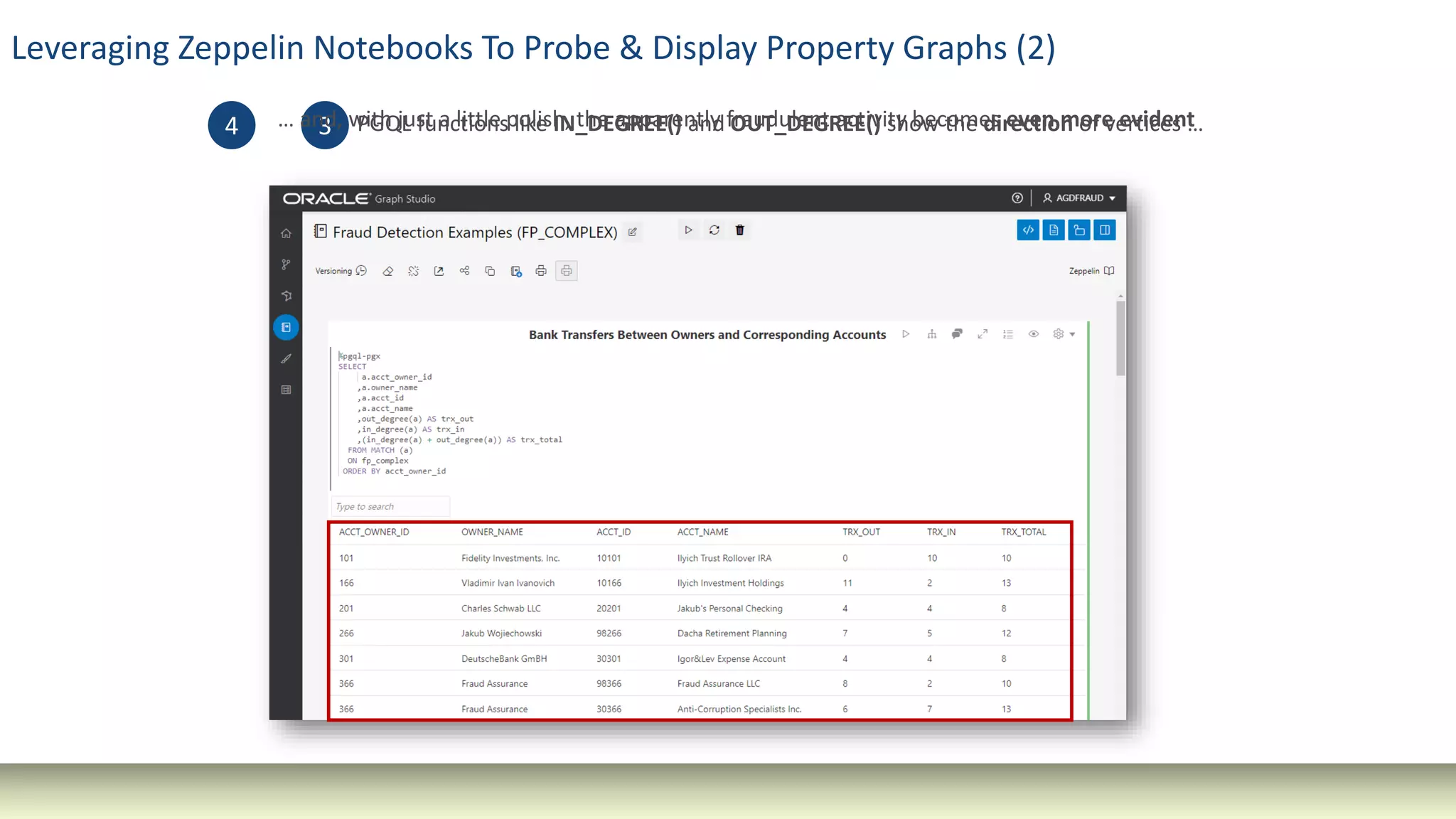
Task: Open the Versioning history
Action: pyautogui.click(x=341, y=271)
